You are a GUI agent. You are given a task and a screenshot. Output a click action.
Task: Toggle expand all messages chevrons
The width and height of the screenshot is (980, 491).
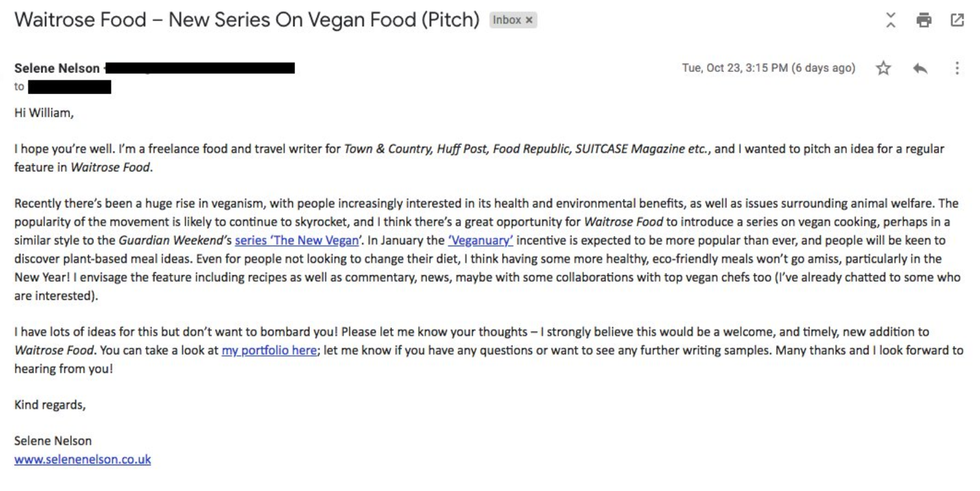891,20
